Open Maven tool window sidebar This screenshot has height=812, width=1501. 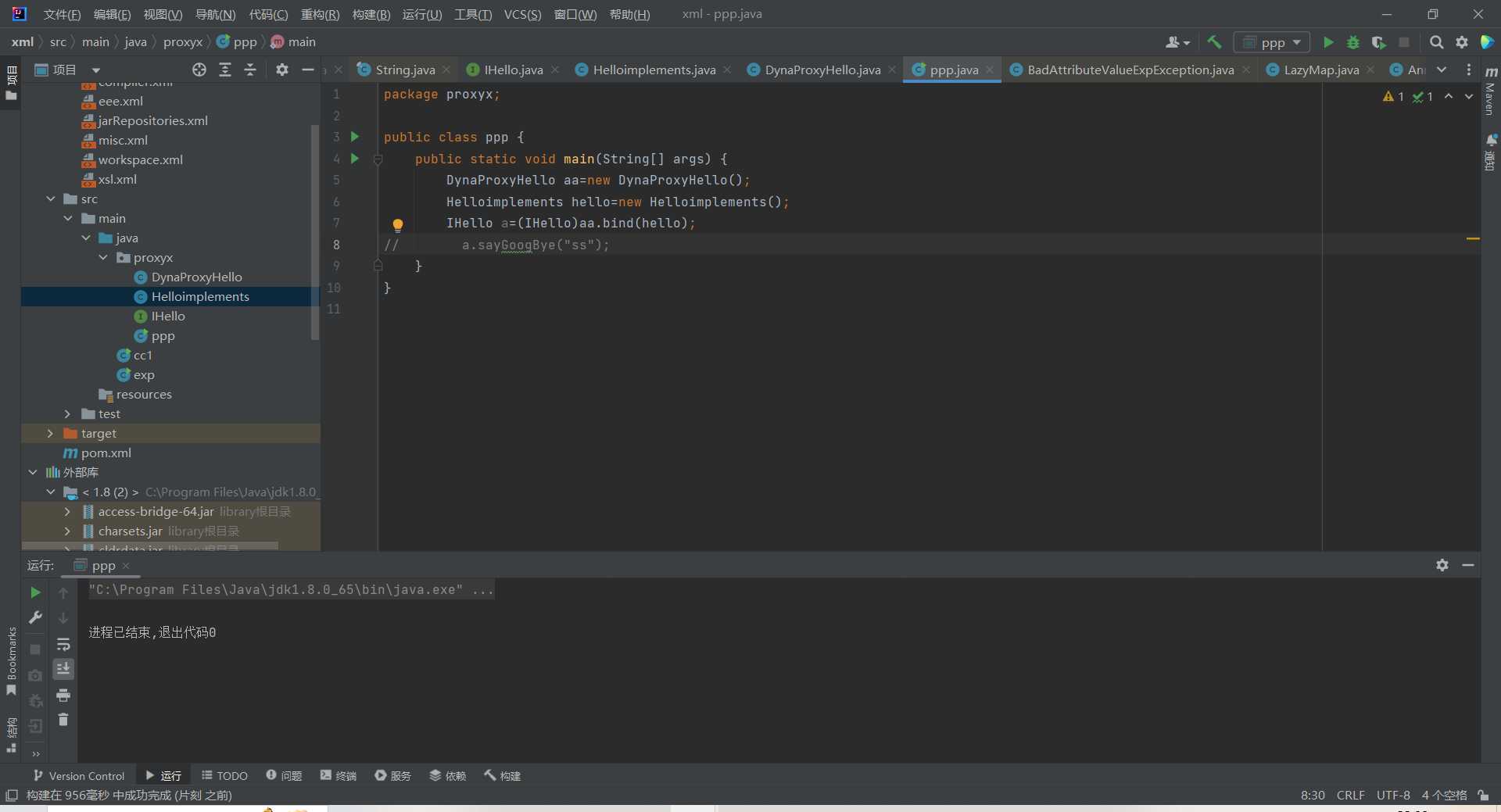(1491, 91)
